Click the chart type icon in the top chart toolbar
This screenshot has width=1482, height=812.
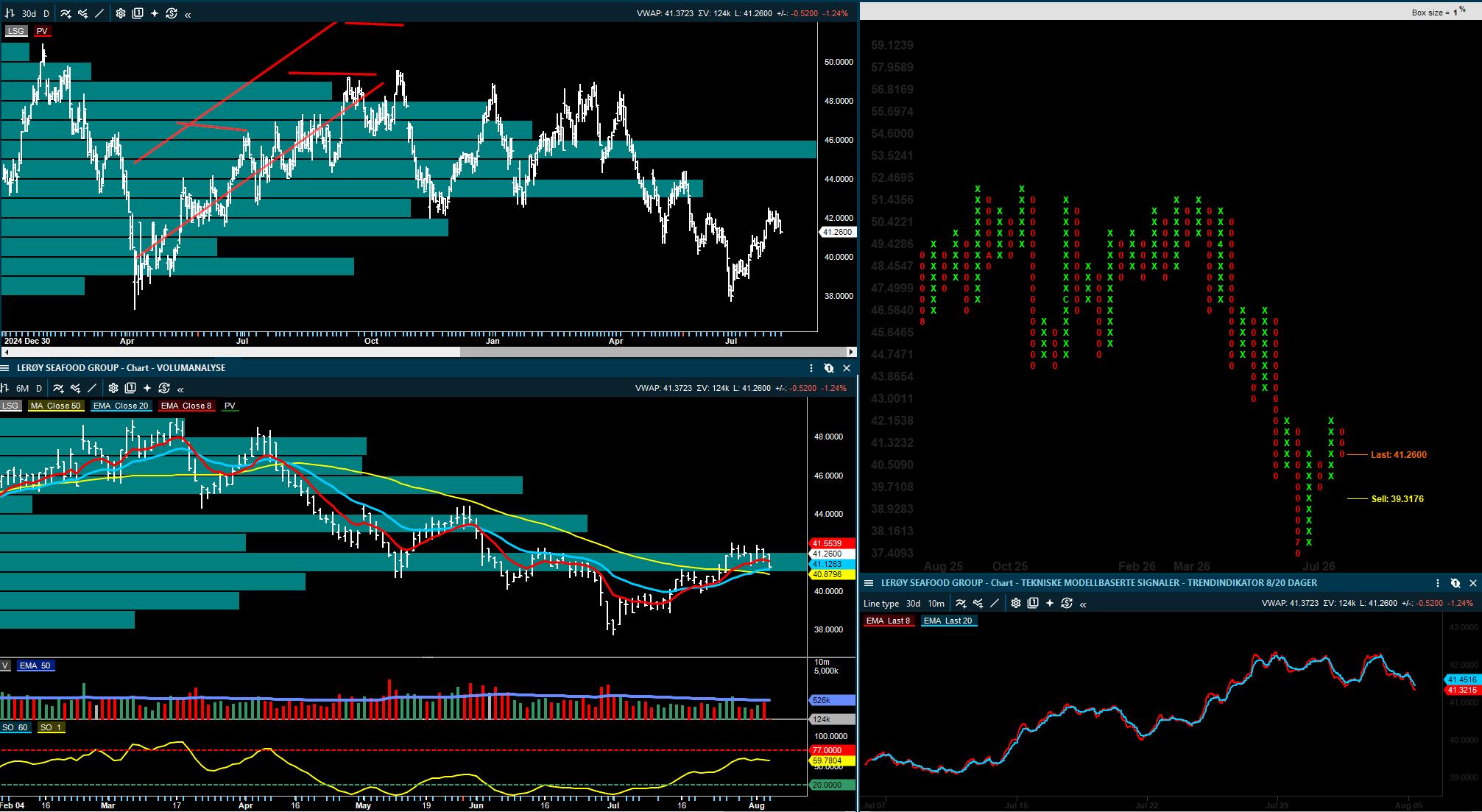pos(10,13)
